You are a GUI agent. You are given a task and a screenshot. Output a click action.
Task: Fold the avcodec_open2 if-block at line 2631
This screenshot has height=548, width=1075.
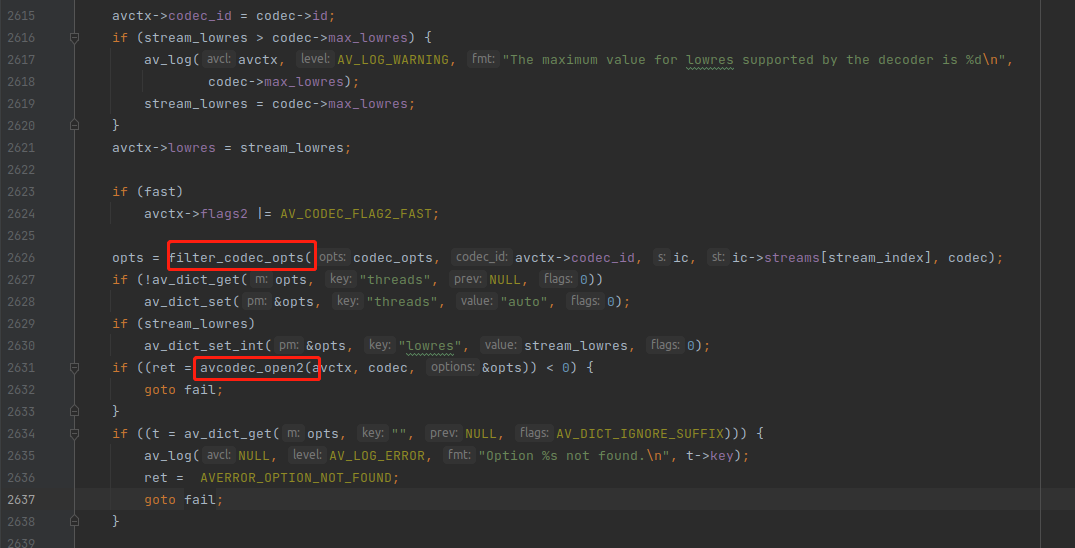click(74, 368)
